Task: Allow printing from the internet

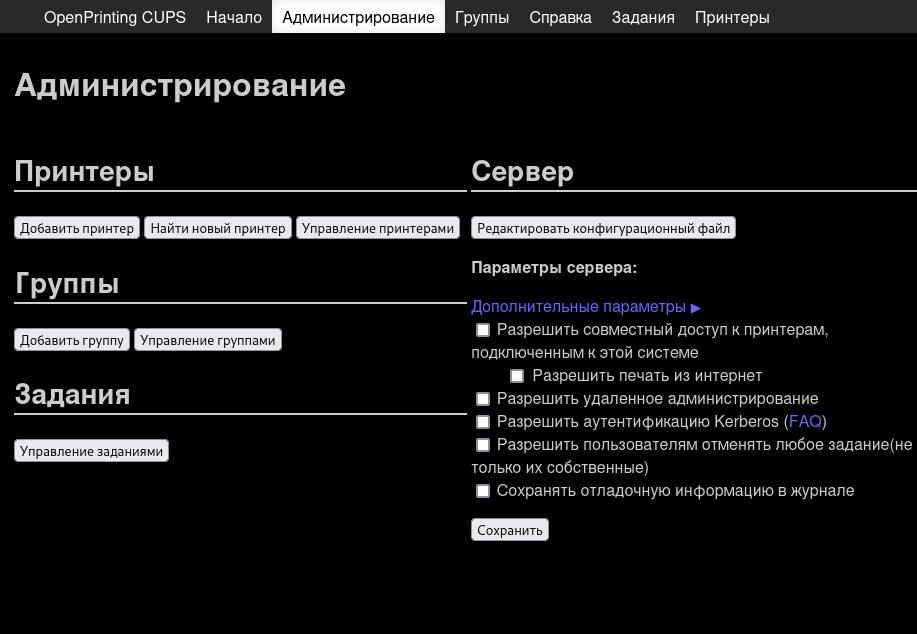Action: [x=517, y=375]
